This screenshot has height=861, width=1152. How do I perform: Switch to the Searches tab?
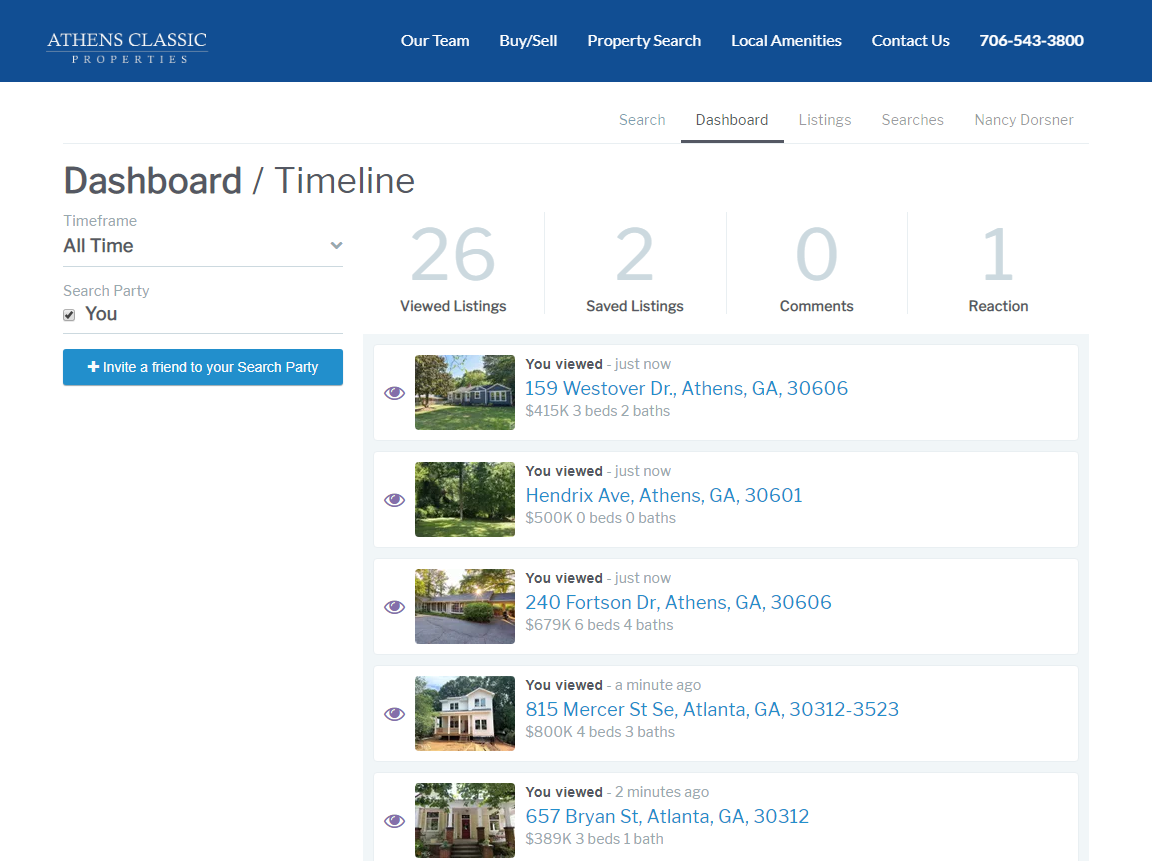[912, 120]
